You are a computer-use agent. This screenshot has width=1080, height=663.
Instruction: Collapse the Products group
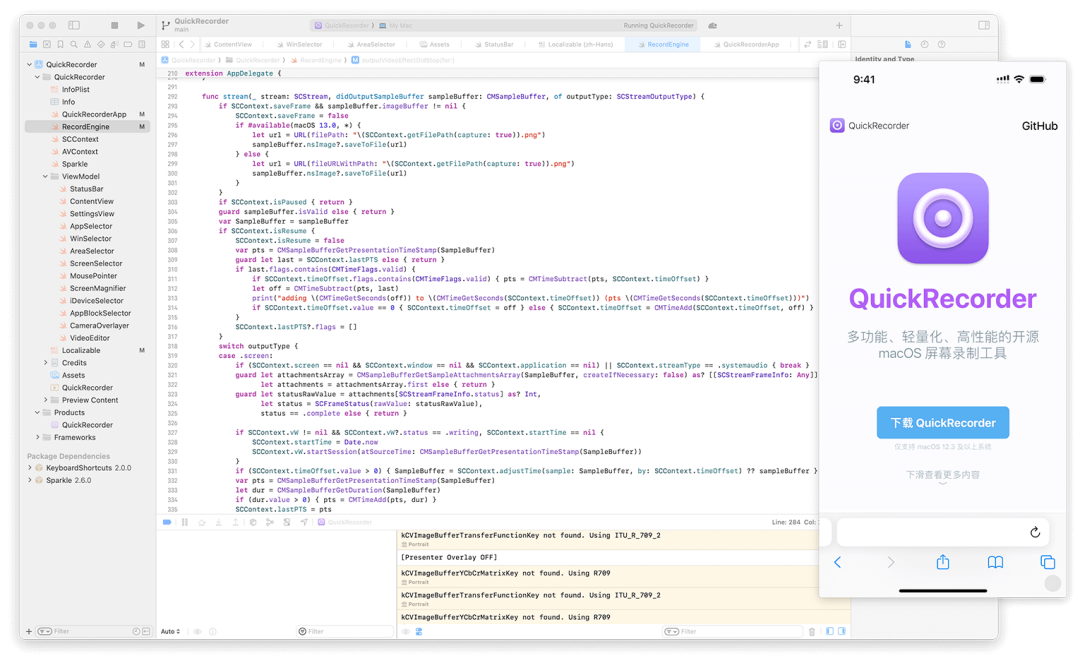(37, 412)
